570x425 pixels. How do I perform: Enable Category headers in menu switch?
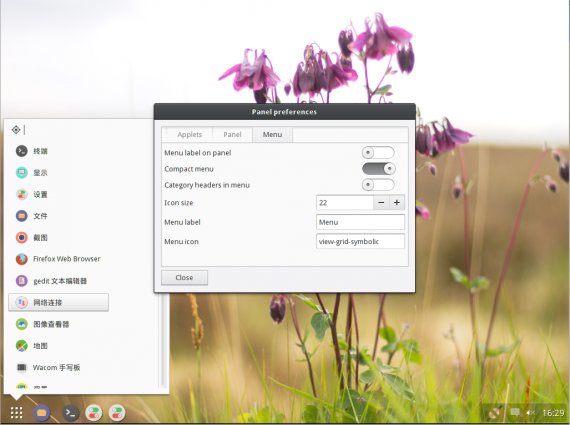[x=378, y=185]
